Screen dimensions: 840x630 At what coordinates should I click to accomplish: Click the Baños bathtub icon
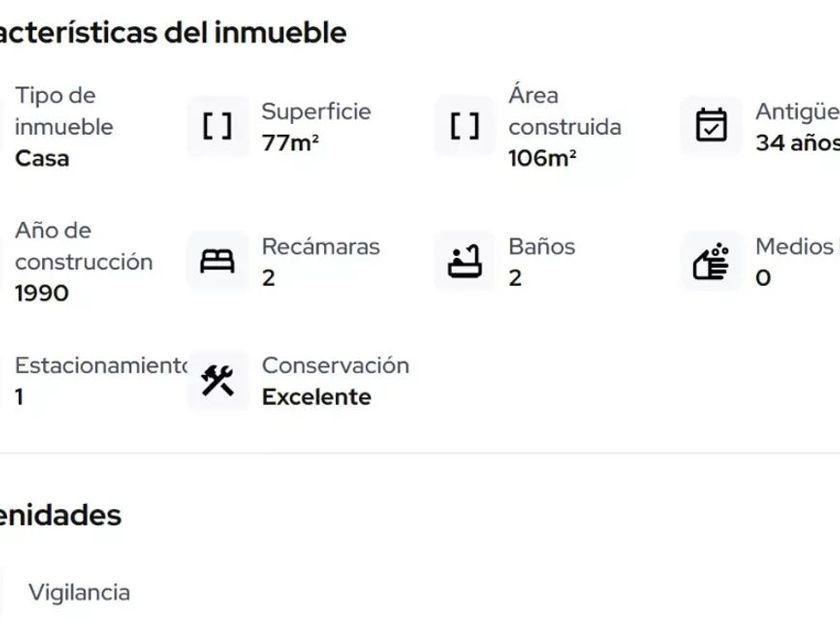coord(464,261)
